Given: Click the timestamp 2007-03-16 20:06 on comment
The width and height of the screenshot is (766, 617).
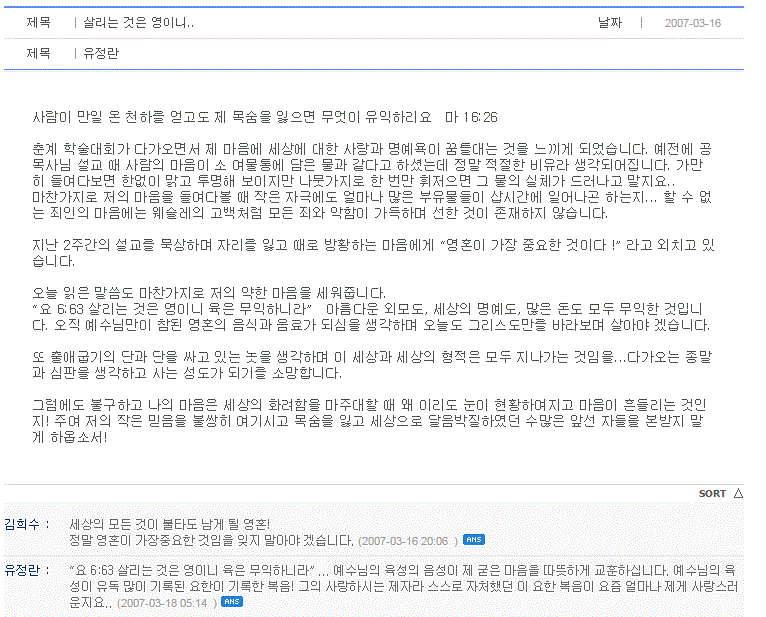Looking at the screenshot, I should 407,541.
